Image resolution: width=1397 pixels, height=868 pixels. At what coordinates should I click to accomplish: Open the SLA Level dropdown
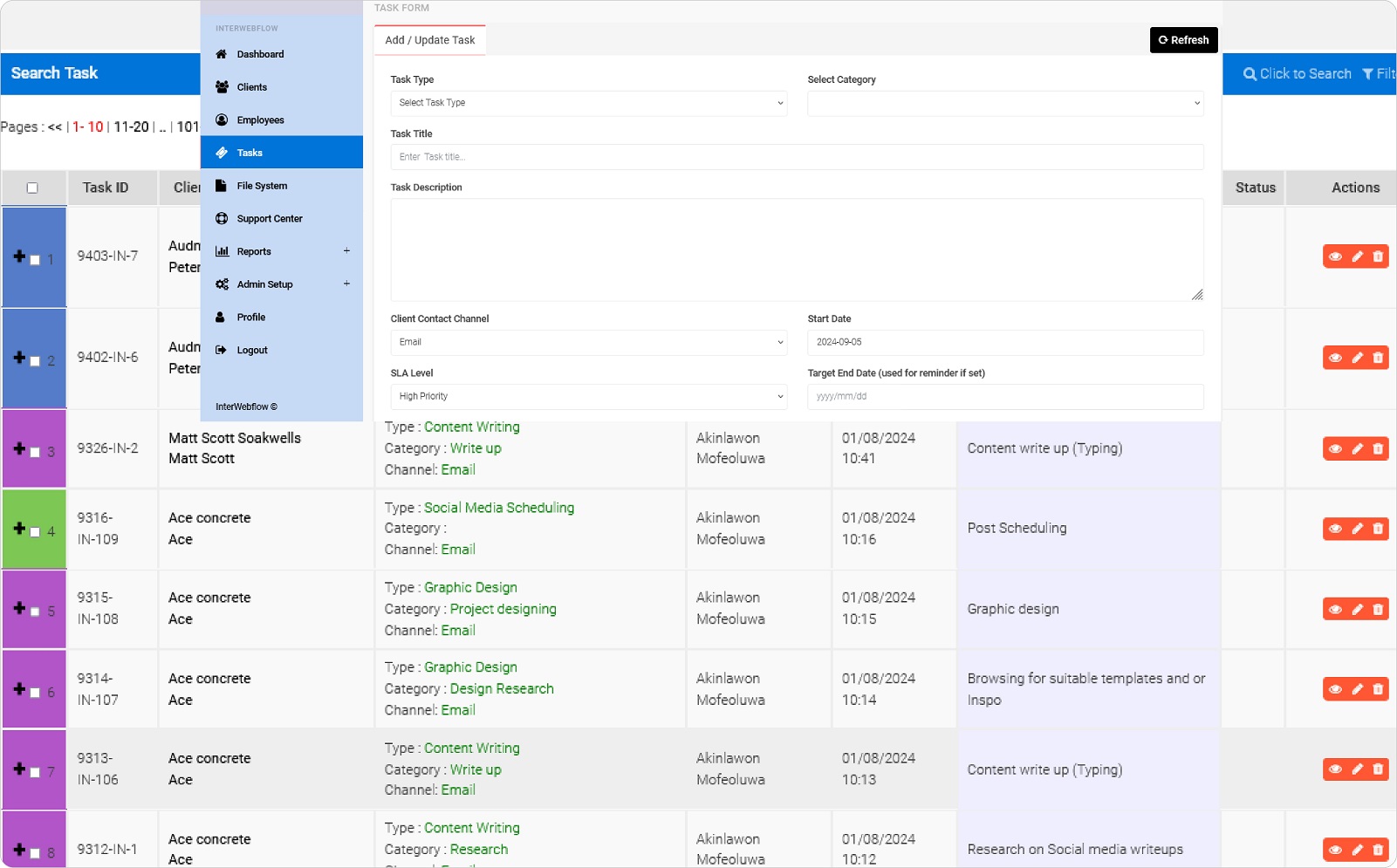[588, 396]
